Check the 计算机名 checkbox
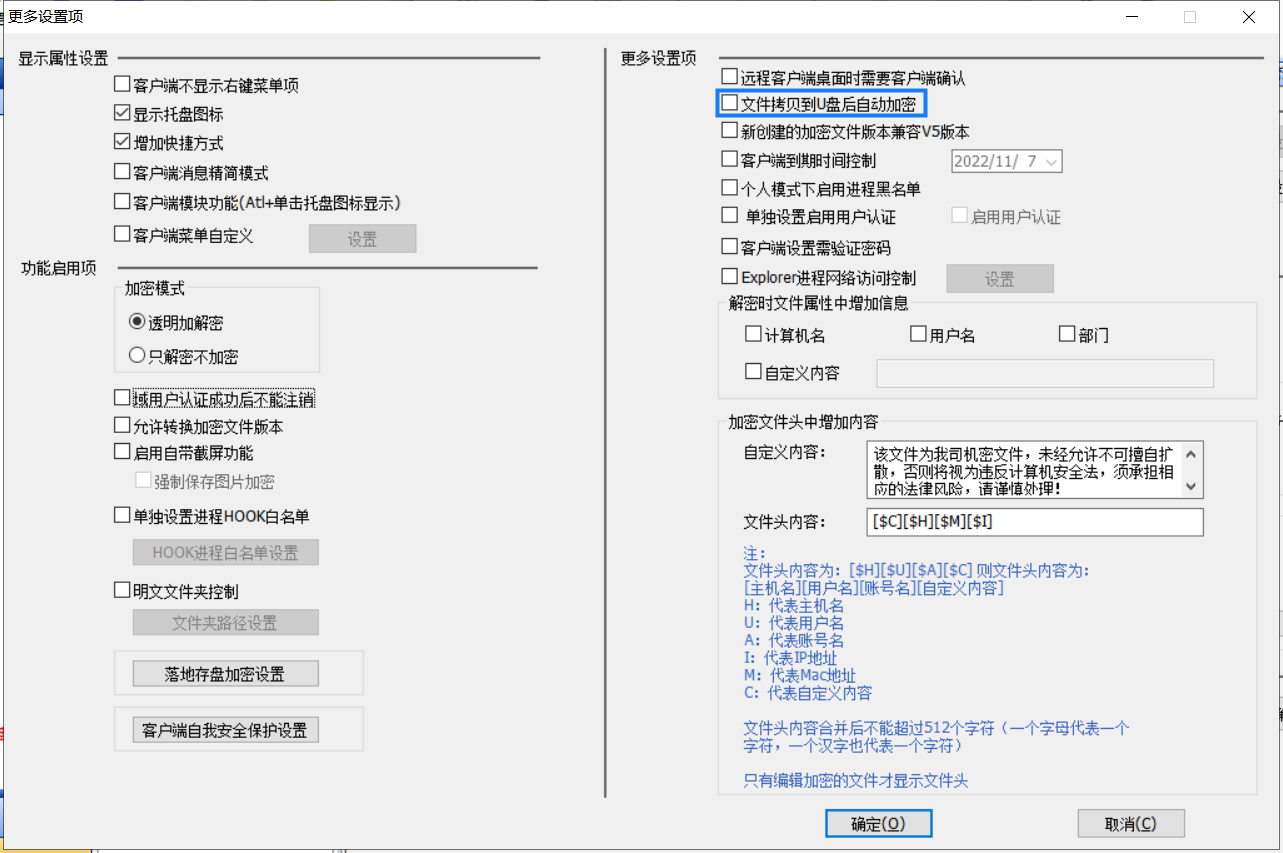This screenshot has height=853, width=1283. (754, 335)
